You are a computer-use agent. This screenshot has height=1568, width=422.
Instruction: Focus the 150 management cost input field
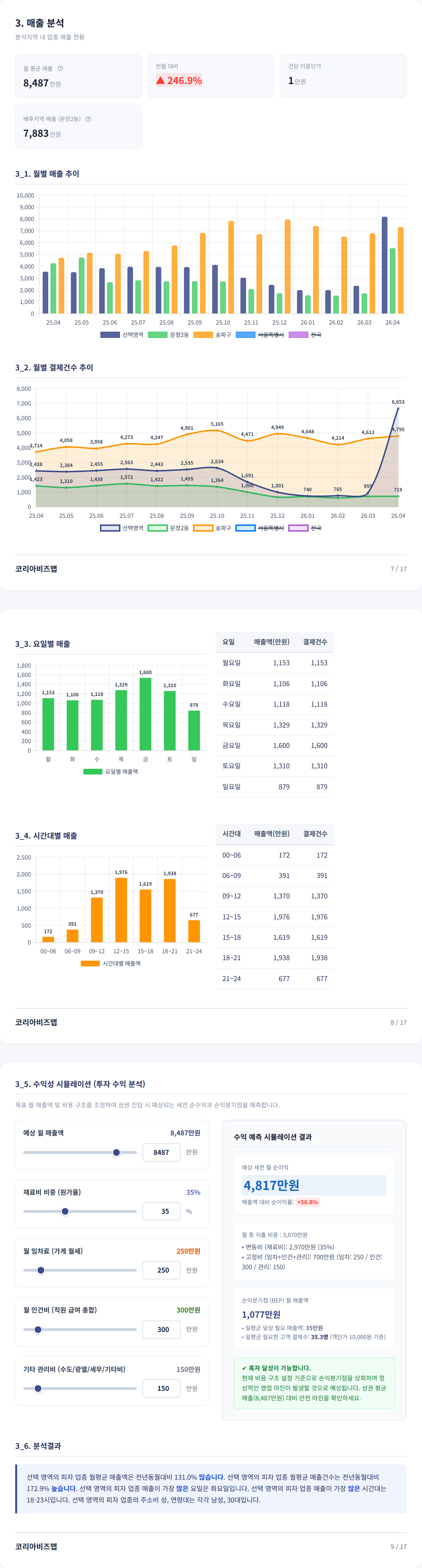click(161, 1389)
